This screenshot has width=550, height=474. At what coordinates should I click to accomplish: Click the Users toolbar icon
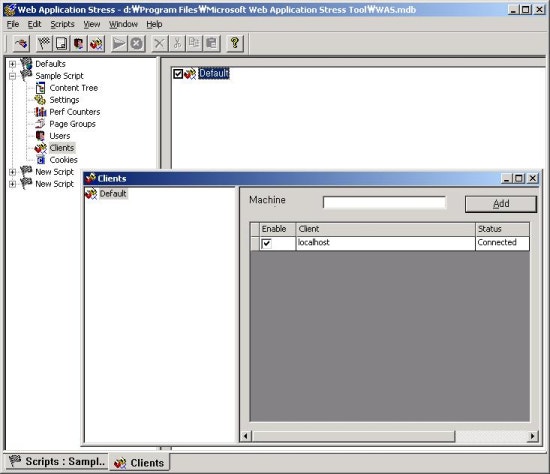tap(79, 44)
